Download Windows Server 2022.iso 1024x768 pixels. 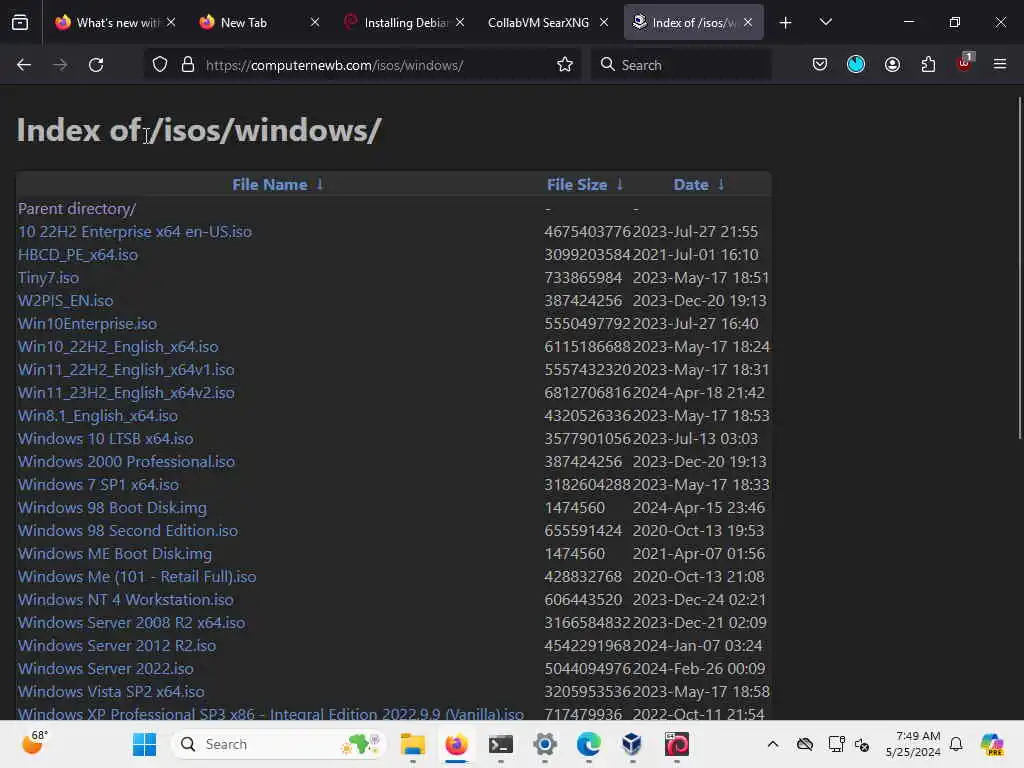coord(105,669)
